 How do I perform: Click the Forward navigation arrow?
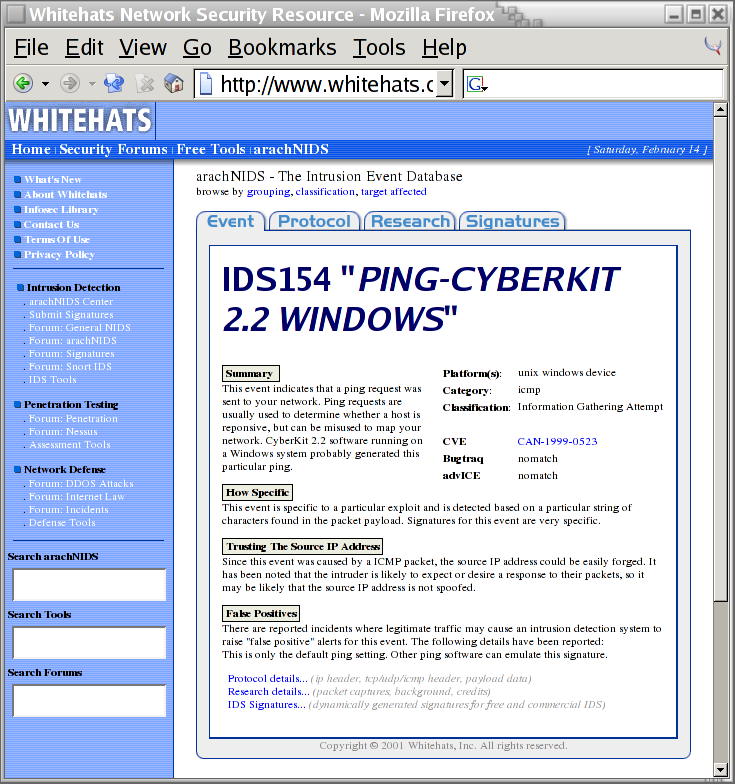click(70, 83)
